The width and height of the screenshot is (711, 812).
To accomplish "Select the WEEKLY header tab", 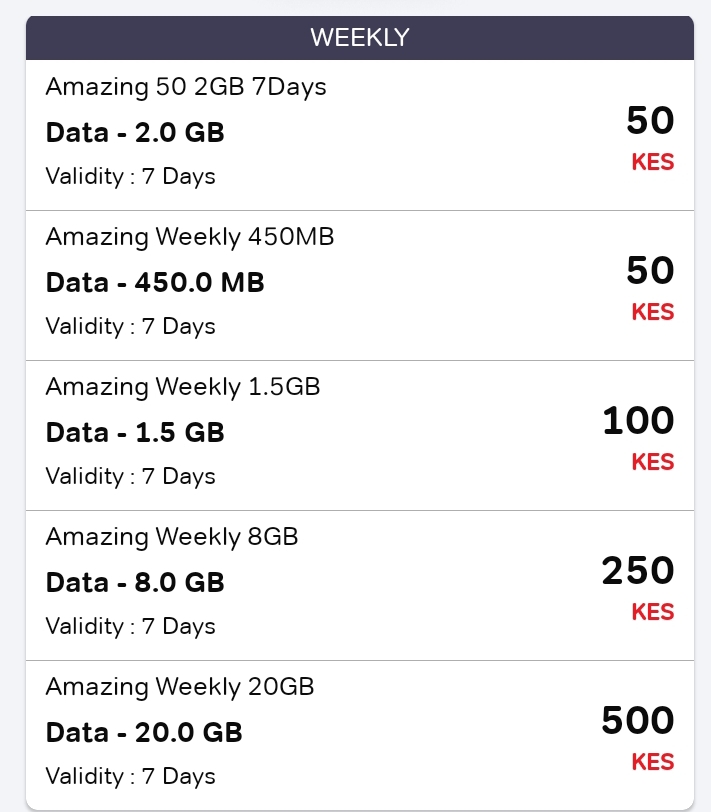I will point(360,37).
